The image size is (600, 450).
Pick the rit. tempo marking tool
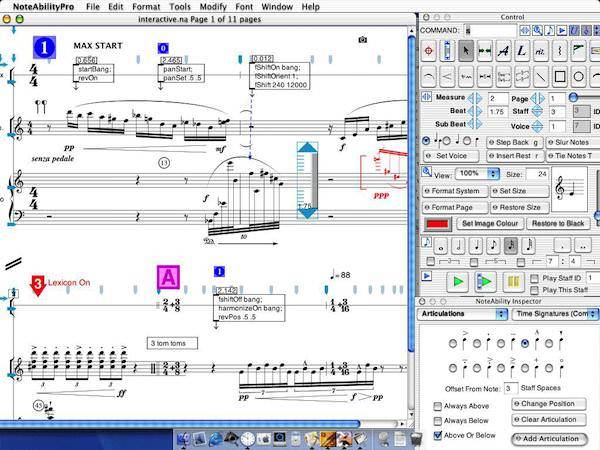pyautogui.click(x=541, y=50)
